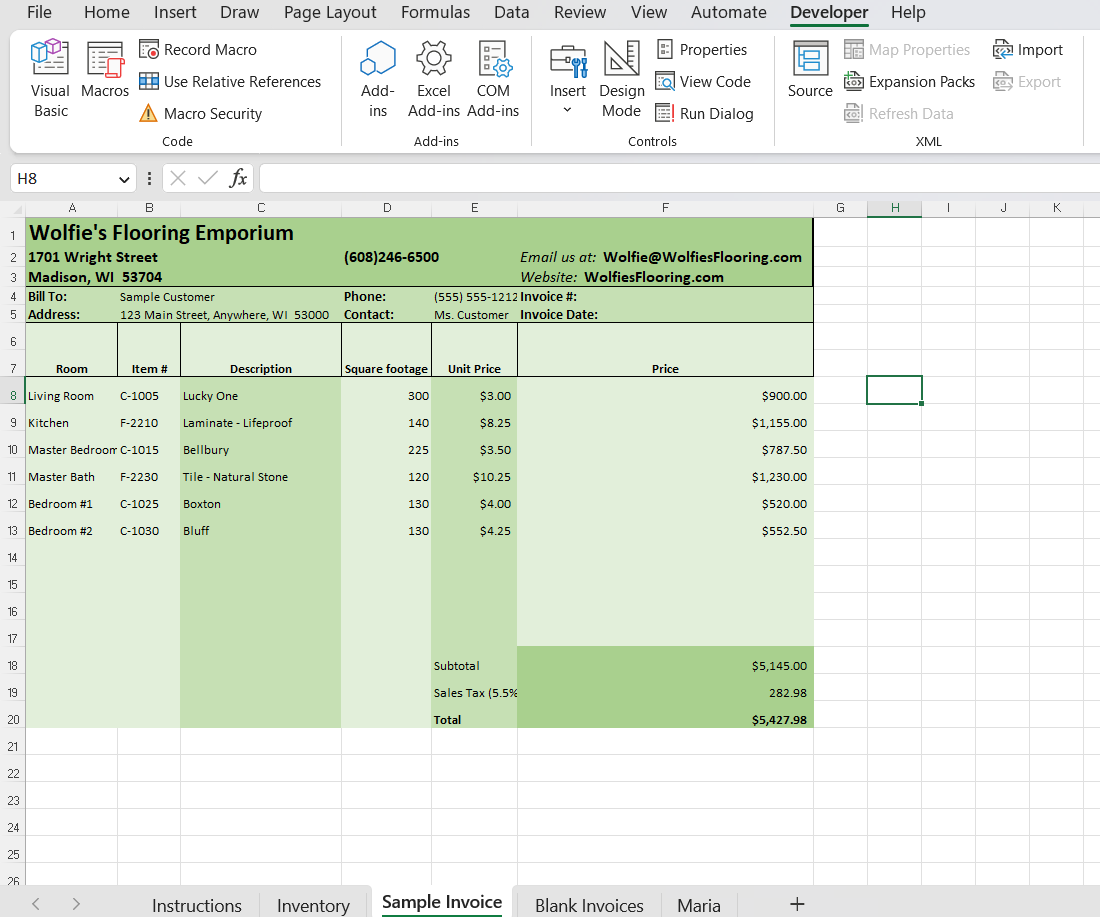Select the Sample Invoice sheet tab
The image size is (1100, 917).
click(x=442, y=902)
